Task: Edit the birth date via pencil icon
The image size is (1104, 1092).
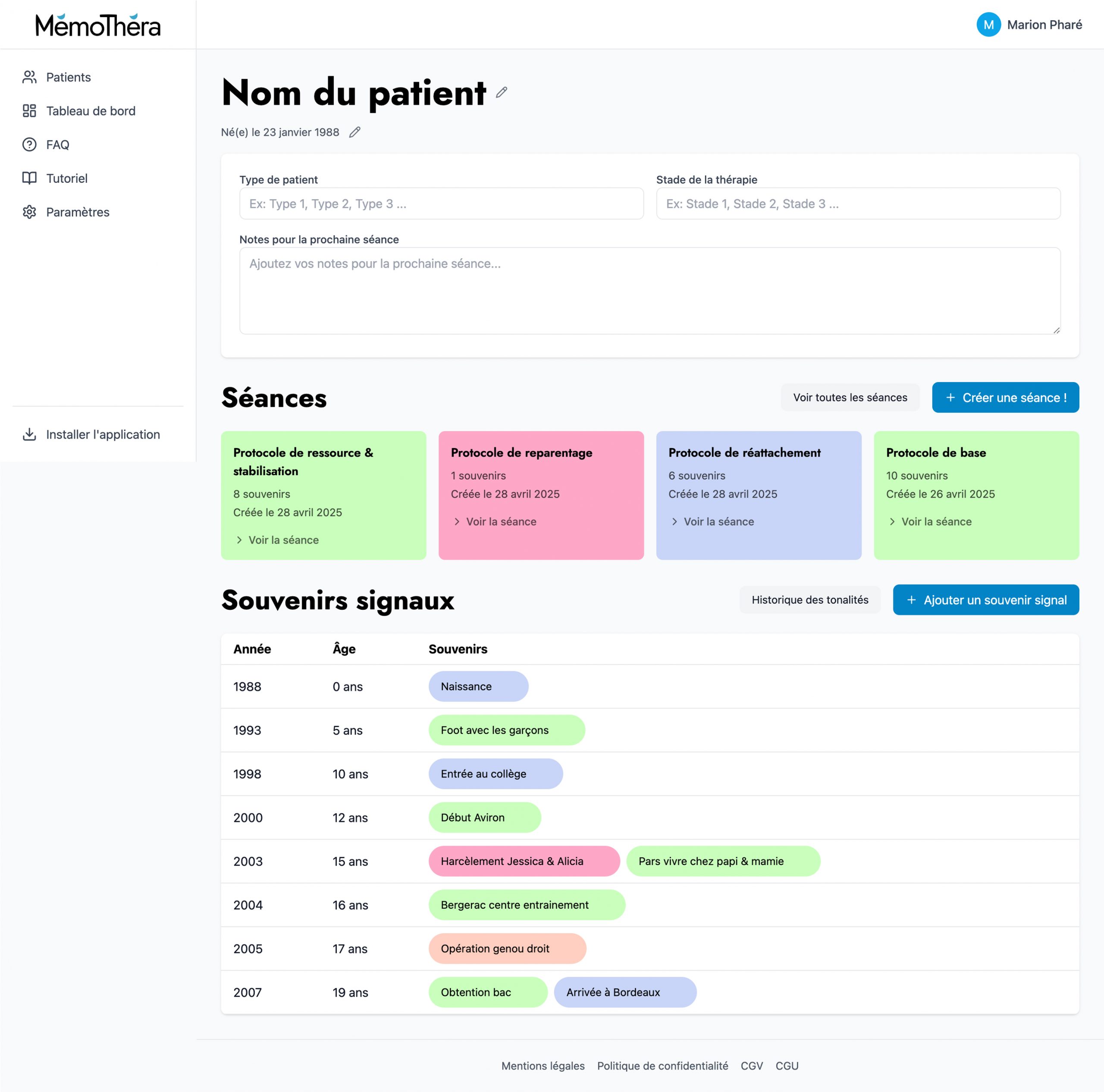Action: pyautogui.click(x=355, y=132)
